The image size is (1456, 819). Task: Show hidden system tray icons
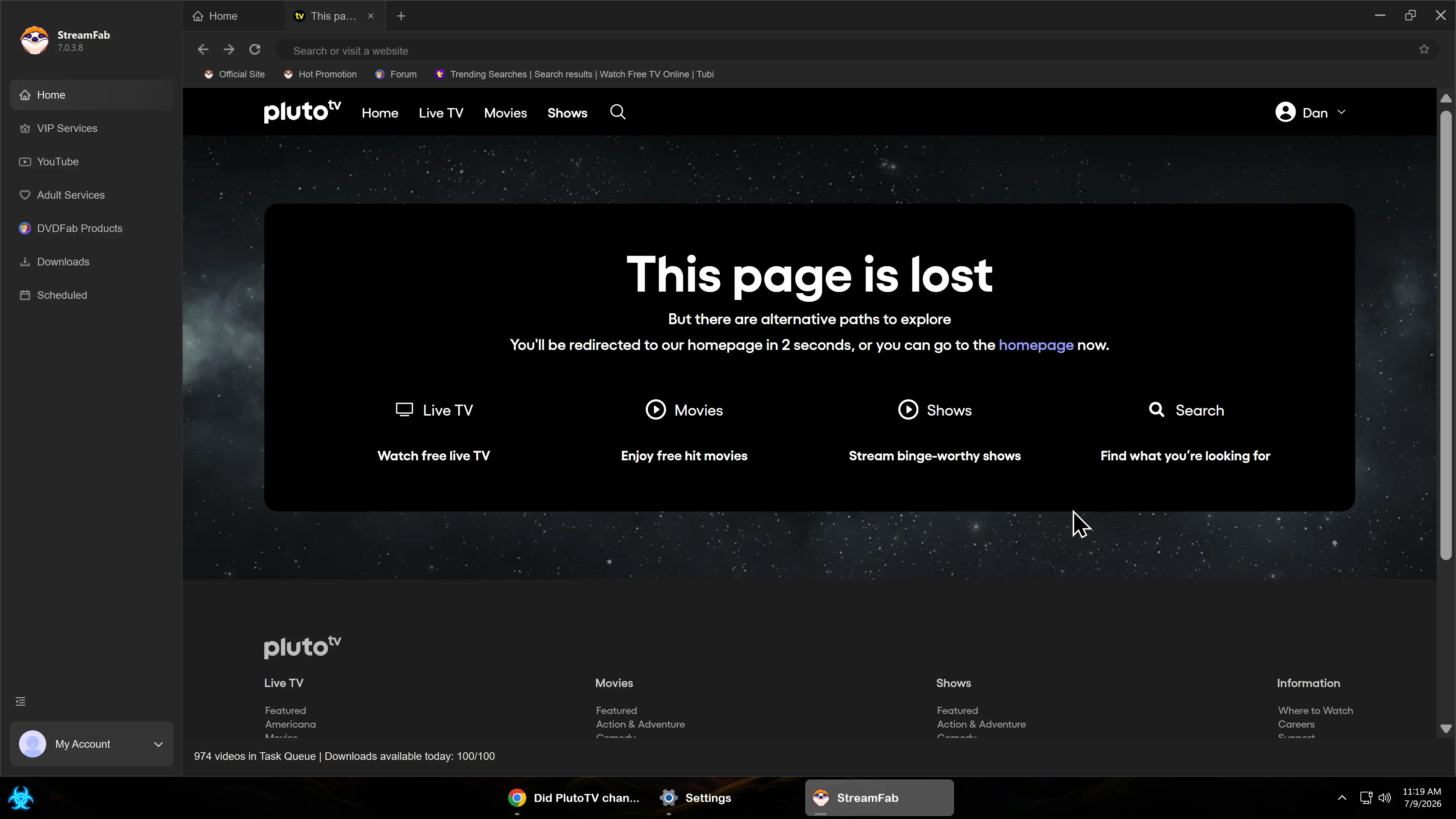(1342, 797)
